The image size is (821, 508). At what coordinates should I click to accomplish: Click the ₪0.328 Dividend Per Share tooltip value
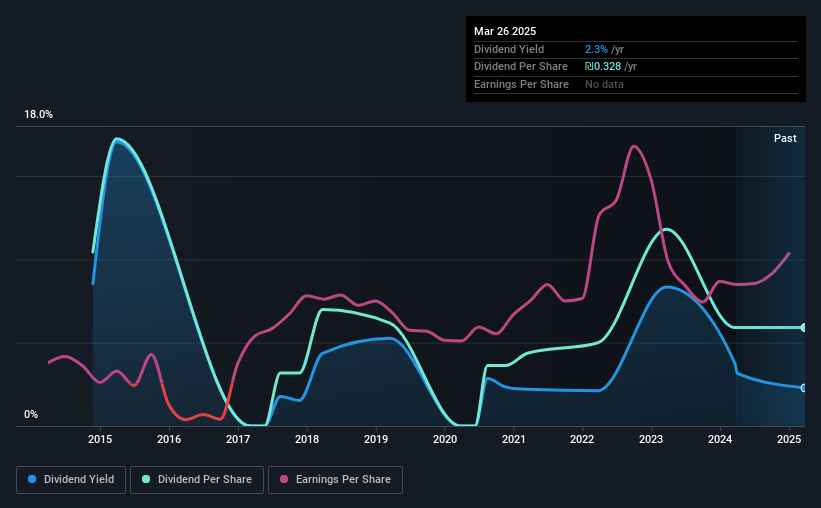coord(603,67)
